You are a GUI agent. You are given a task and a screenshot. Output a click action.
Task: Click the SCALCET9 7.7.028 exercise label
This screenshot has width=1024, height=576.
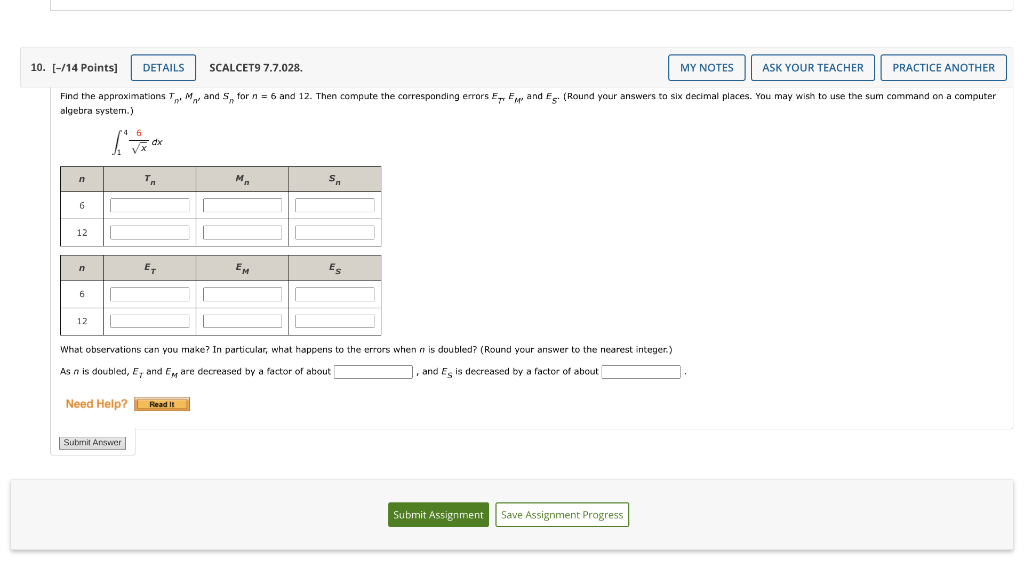pos(255,67)
